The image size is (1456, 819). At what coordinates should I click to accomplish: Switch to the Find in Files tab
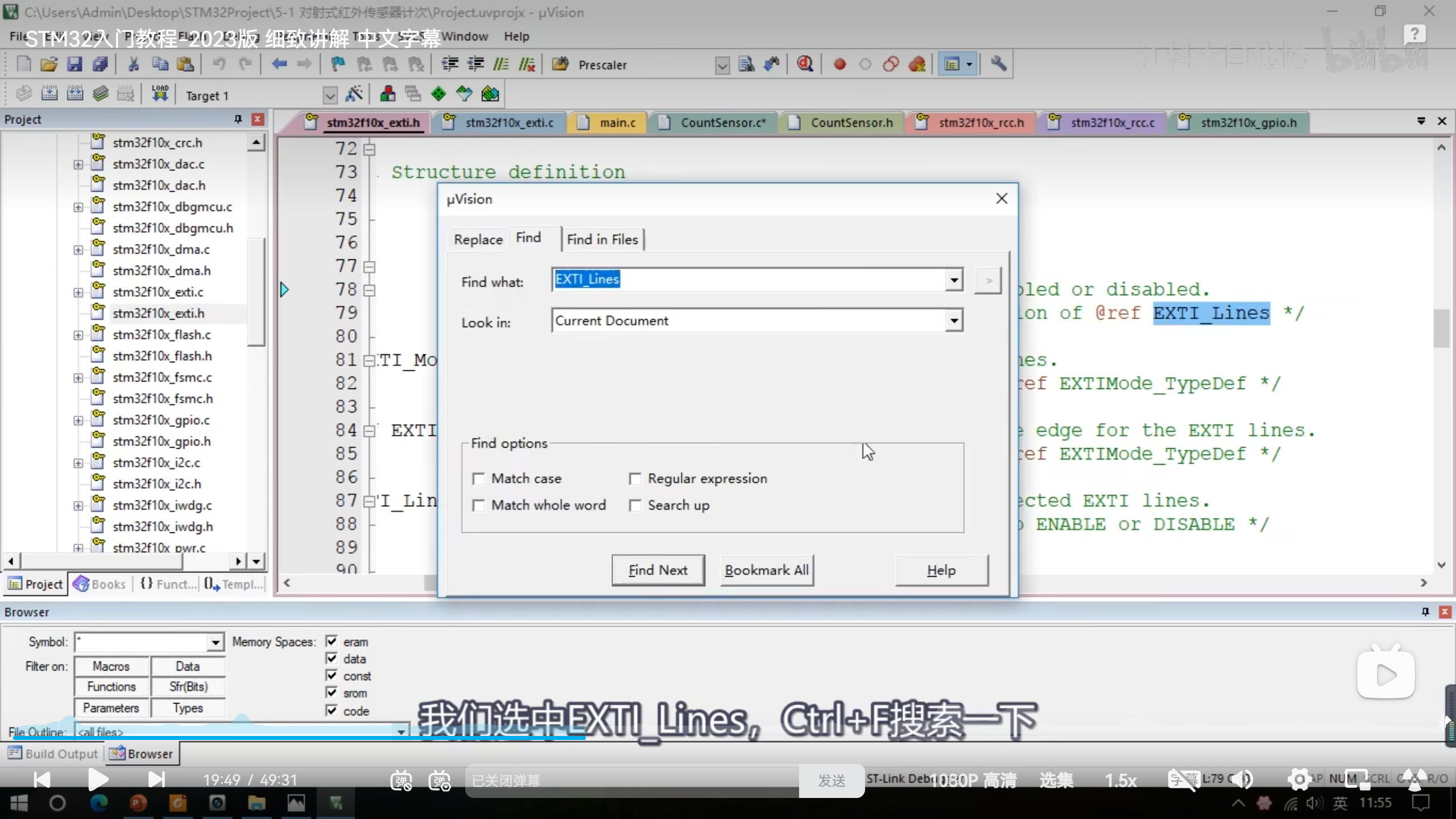(602, 239)
